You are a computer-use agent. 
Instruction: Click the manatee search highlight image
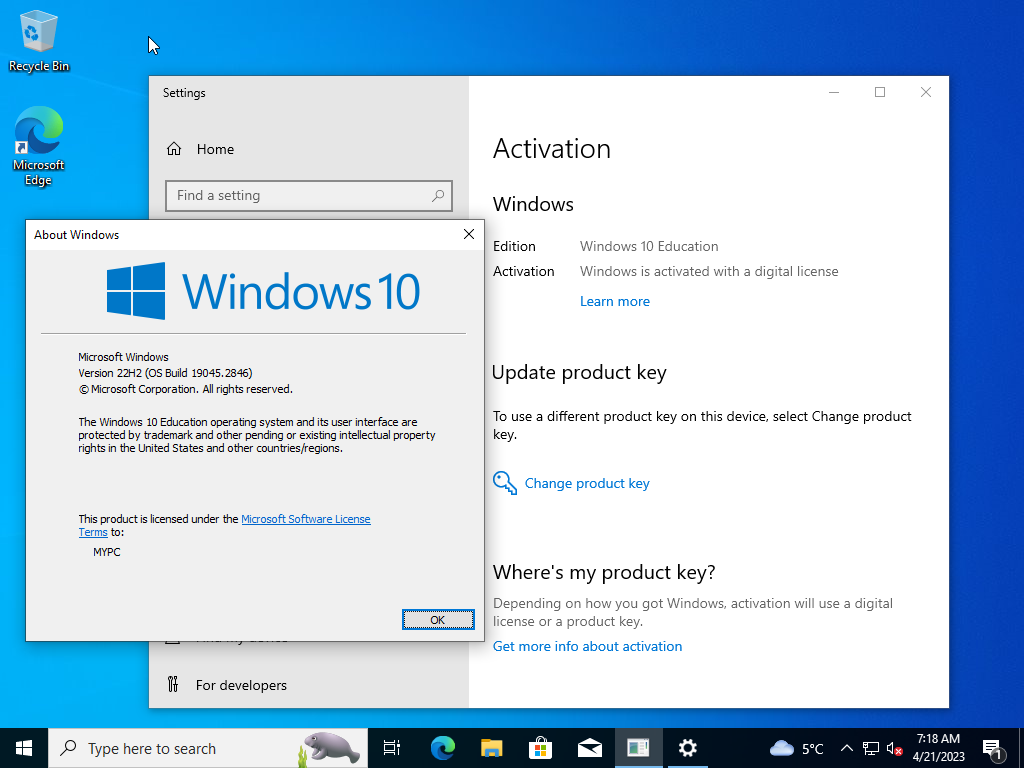click(331, 748)
